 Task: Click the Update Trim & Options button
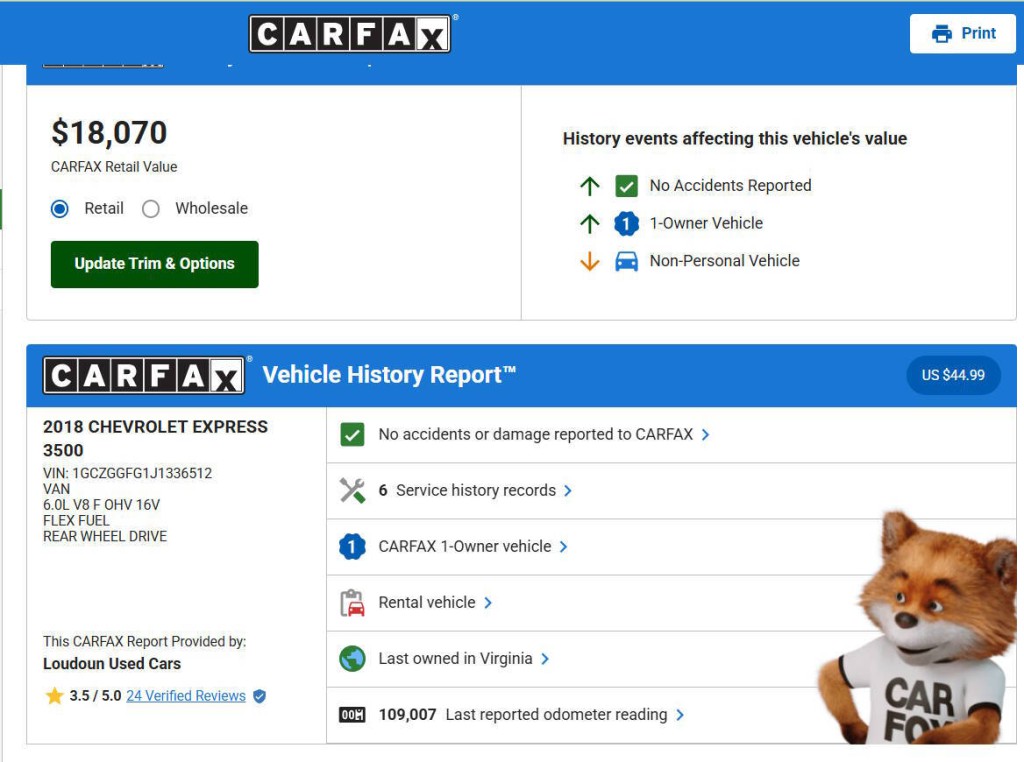coord(154,265)
